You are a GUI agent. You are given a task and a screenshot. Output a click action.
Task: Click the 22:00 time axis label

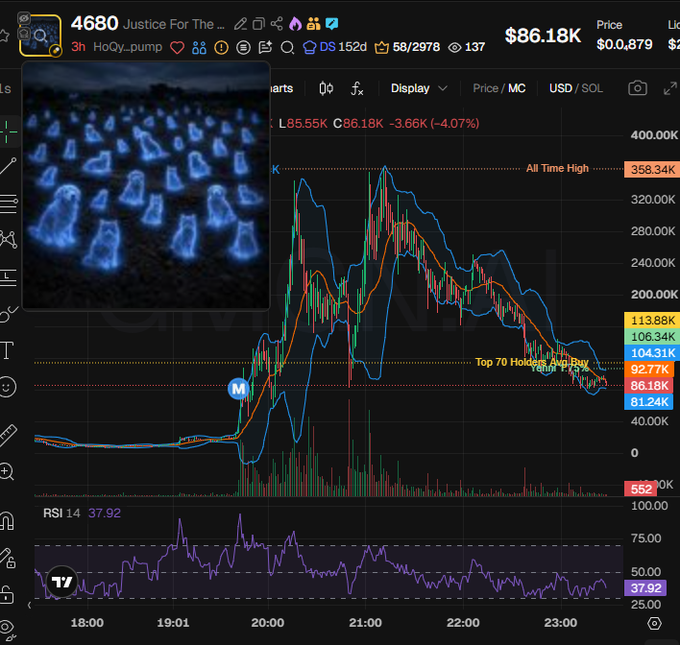[463, 623]
